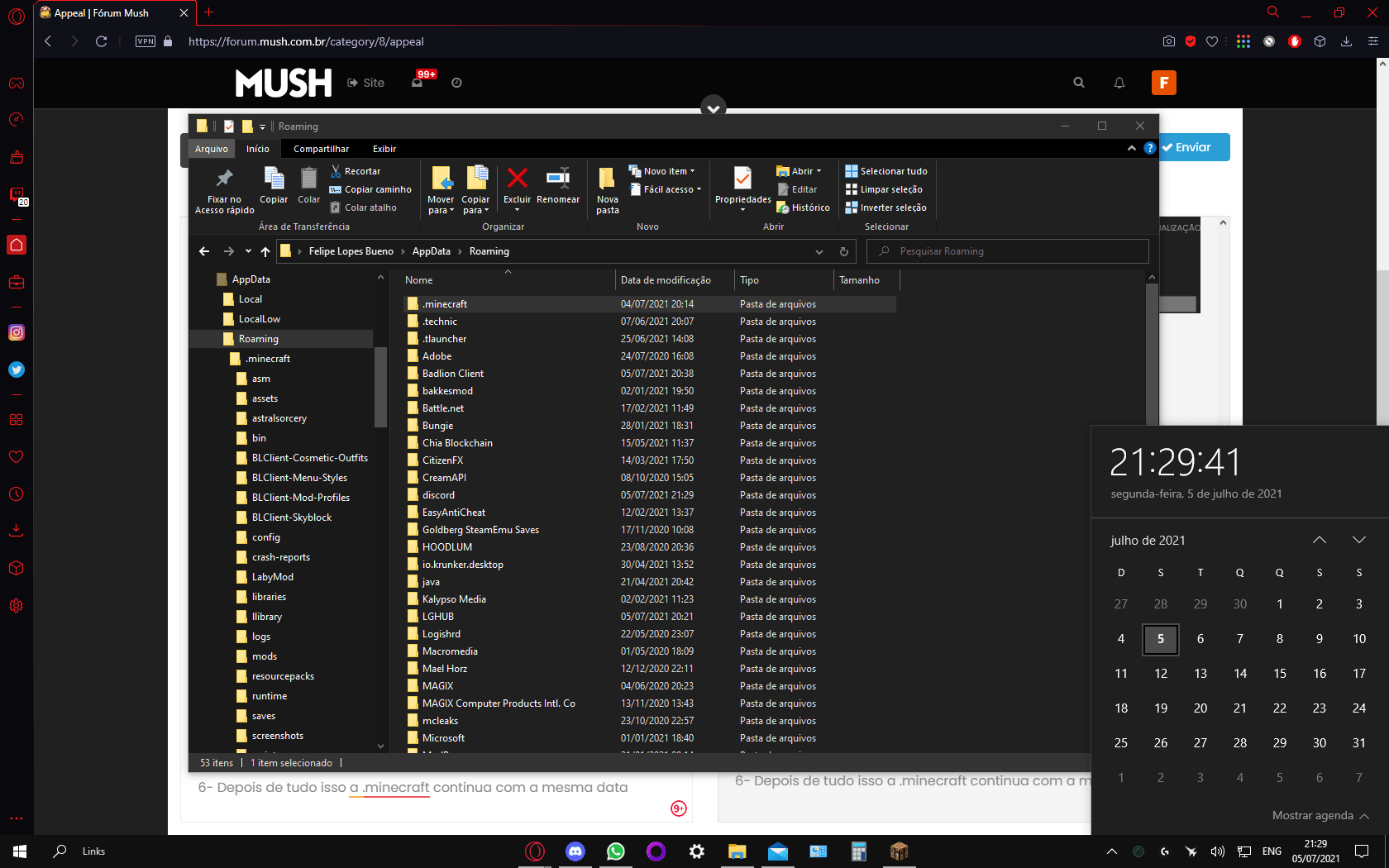Toggle the VPN badge in address bar
1389x868 pixels.
point(146,41)
